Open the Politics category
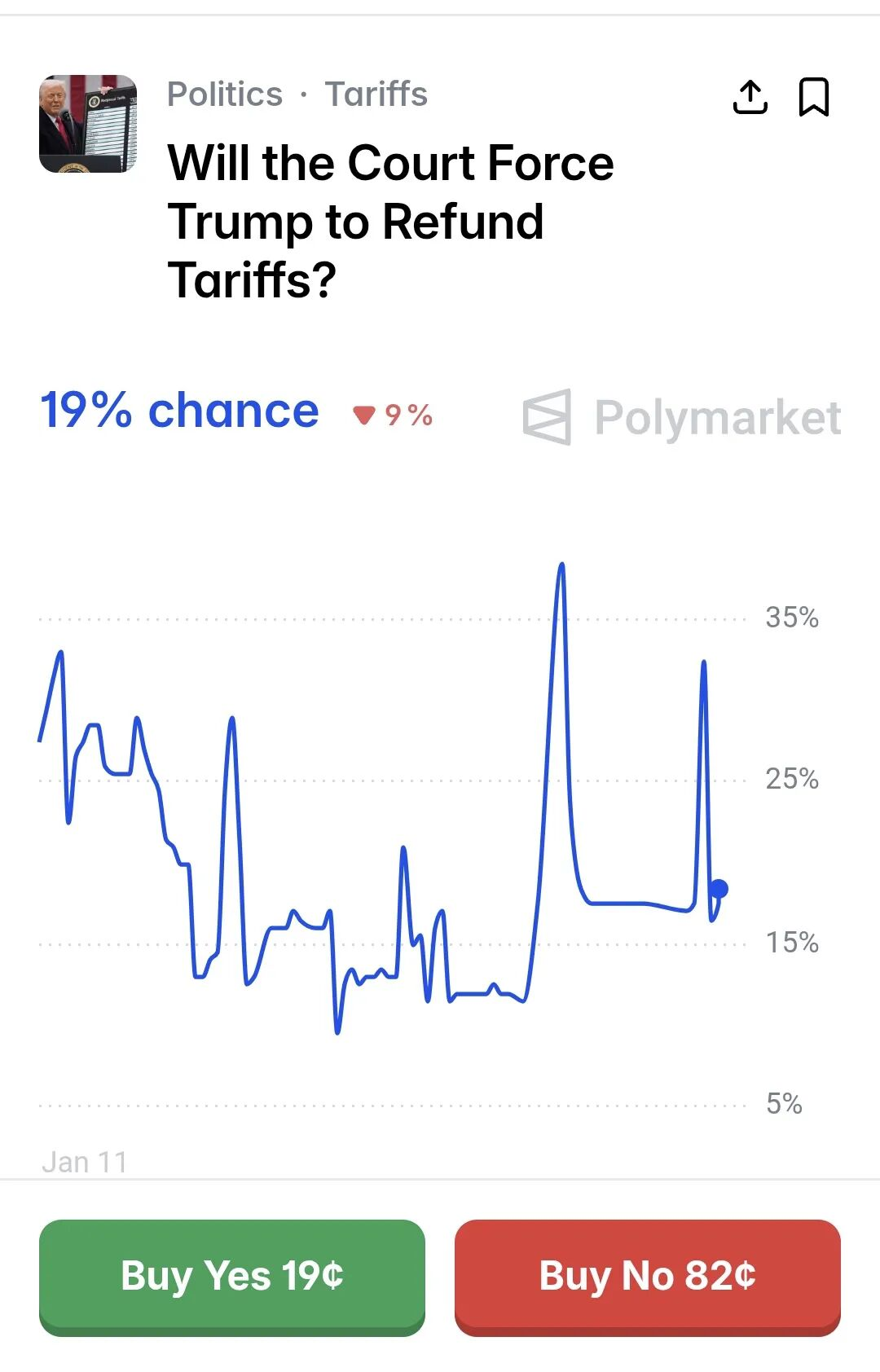This screenshot has width=880, height=1372. tap(225, 95)
